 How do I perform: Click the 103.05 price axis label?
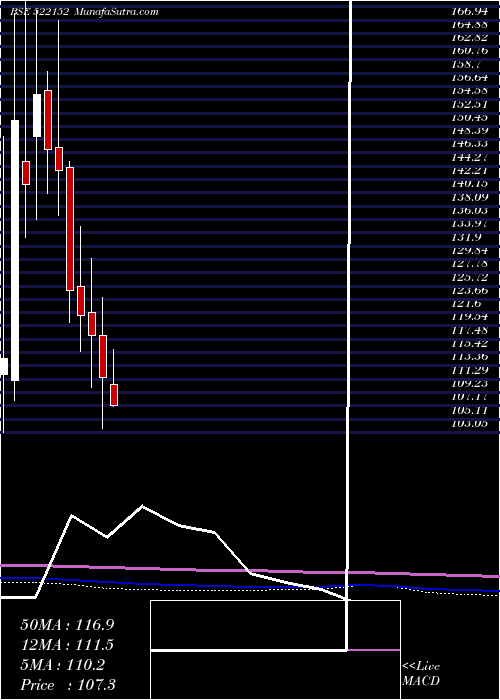tap(469, 424)
